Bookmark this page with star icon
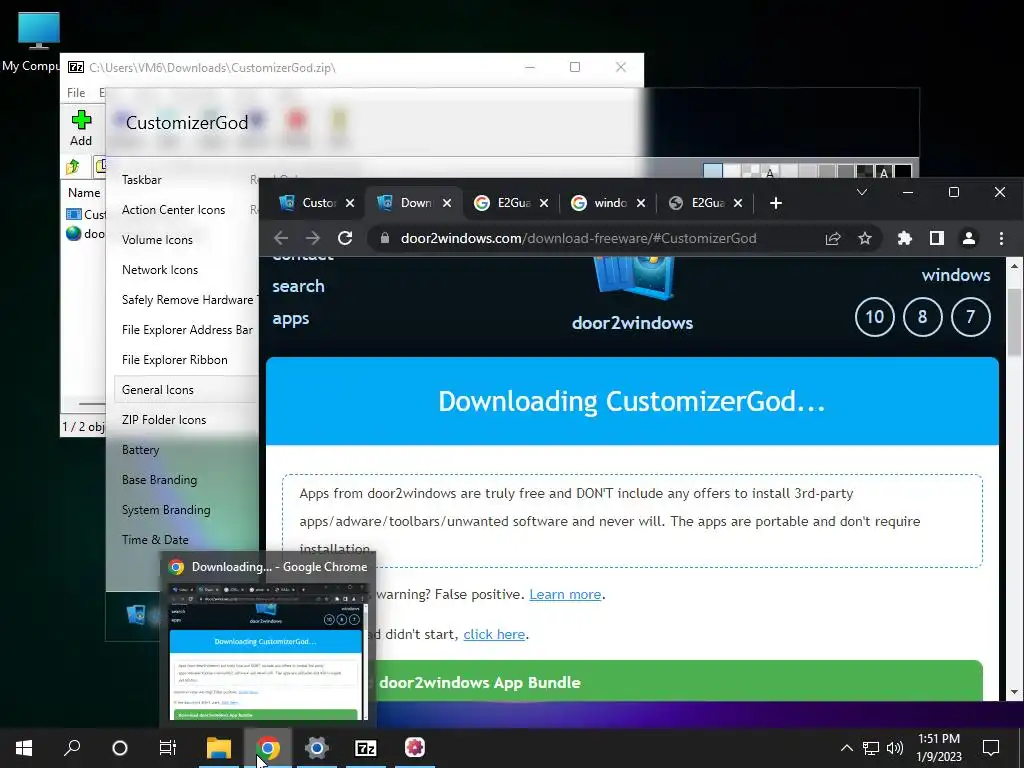 point(865,238)
